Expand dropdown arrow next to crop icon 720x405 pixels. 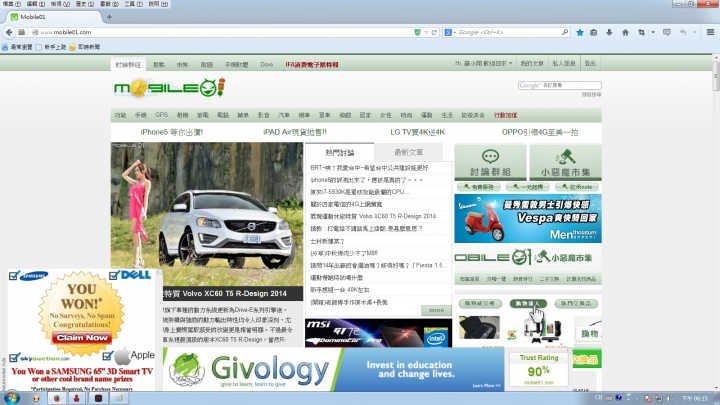[652, 32]
